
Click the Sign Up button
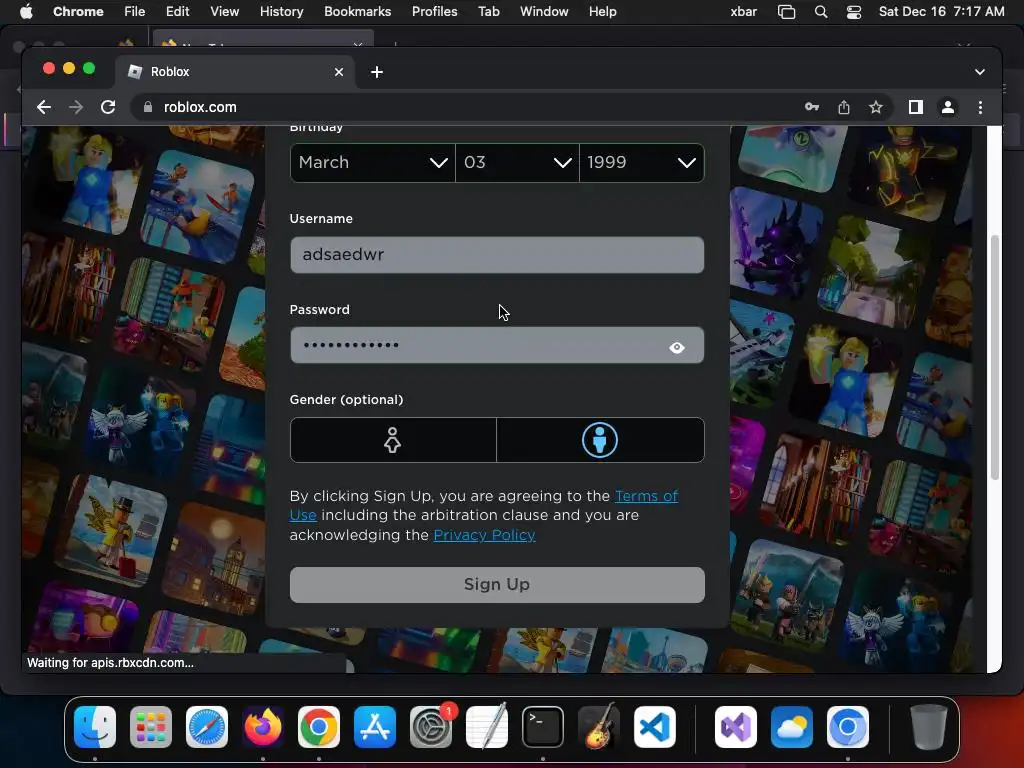coord(497,584)
